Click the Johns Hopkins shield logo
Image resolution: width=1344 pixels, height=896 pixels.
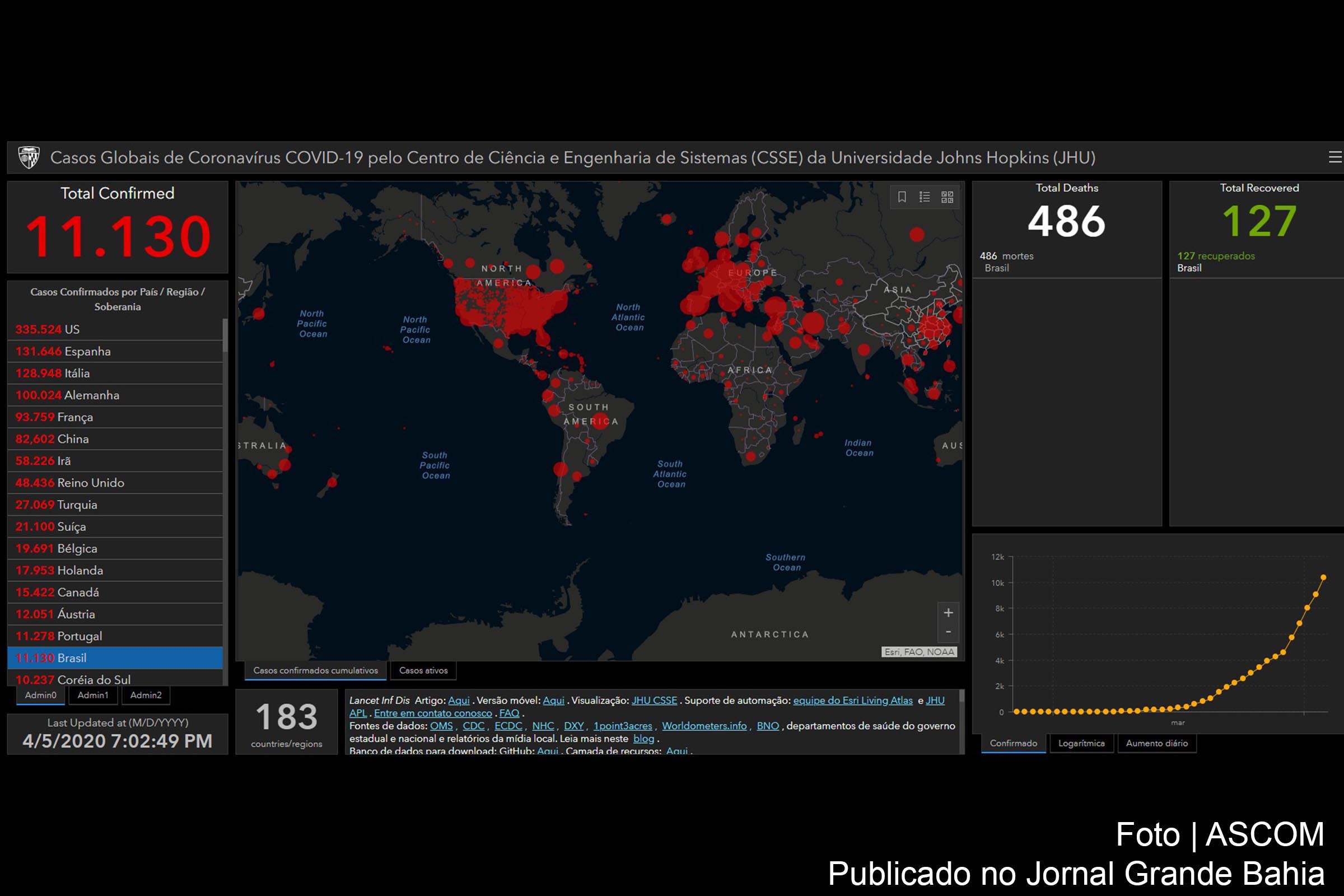tap(29, 157)
